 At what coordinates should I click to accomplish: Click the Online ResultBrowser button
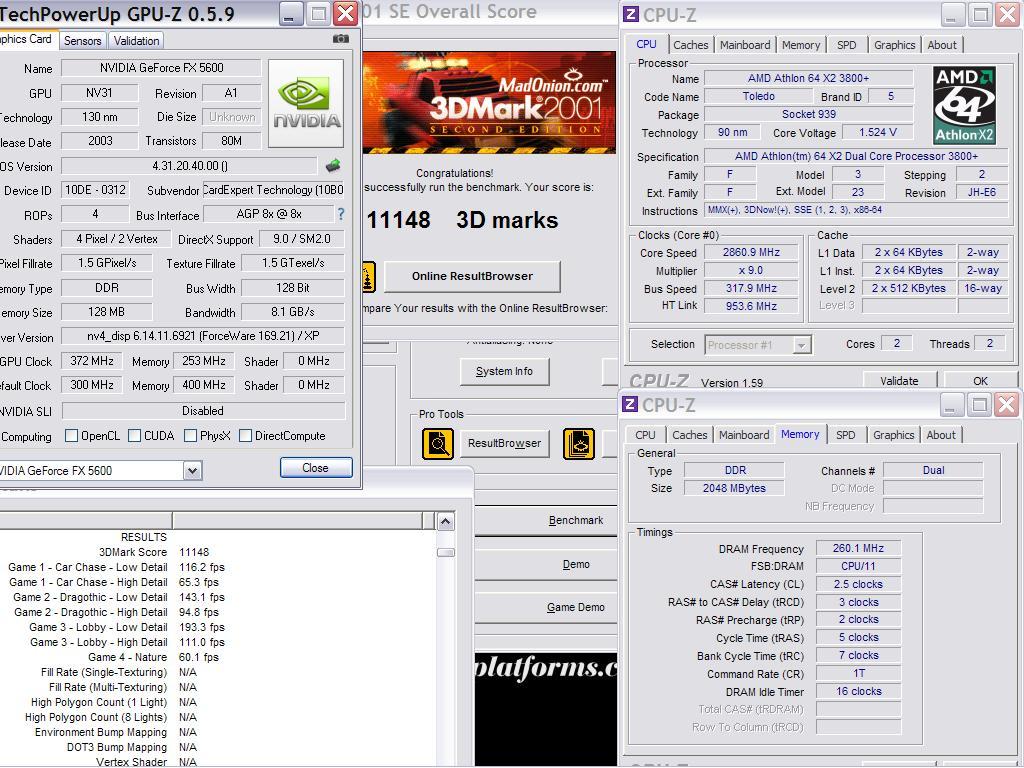tap(472, 276)
